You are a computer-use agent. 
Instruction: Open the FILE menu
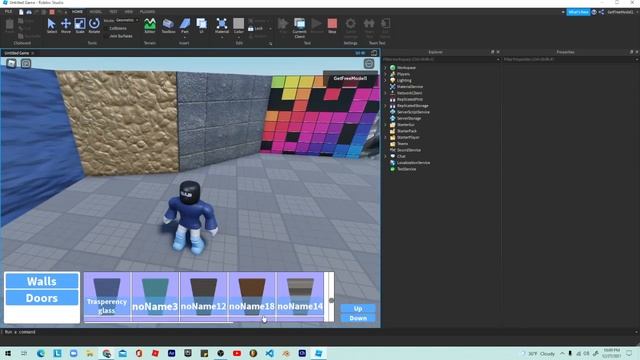(x=8, y=12)
